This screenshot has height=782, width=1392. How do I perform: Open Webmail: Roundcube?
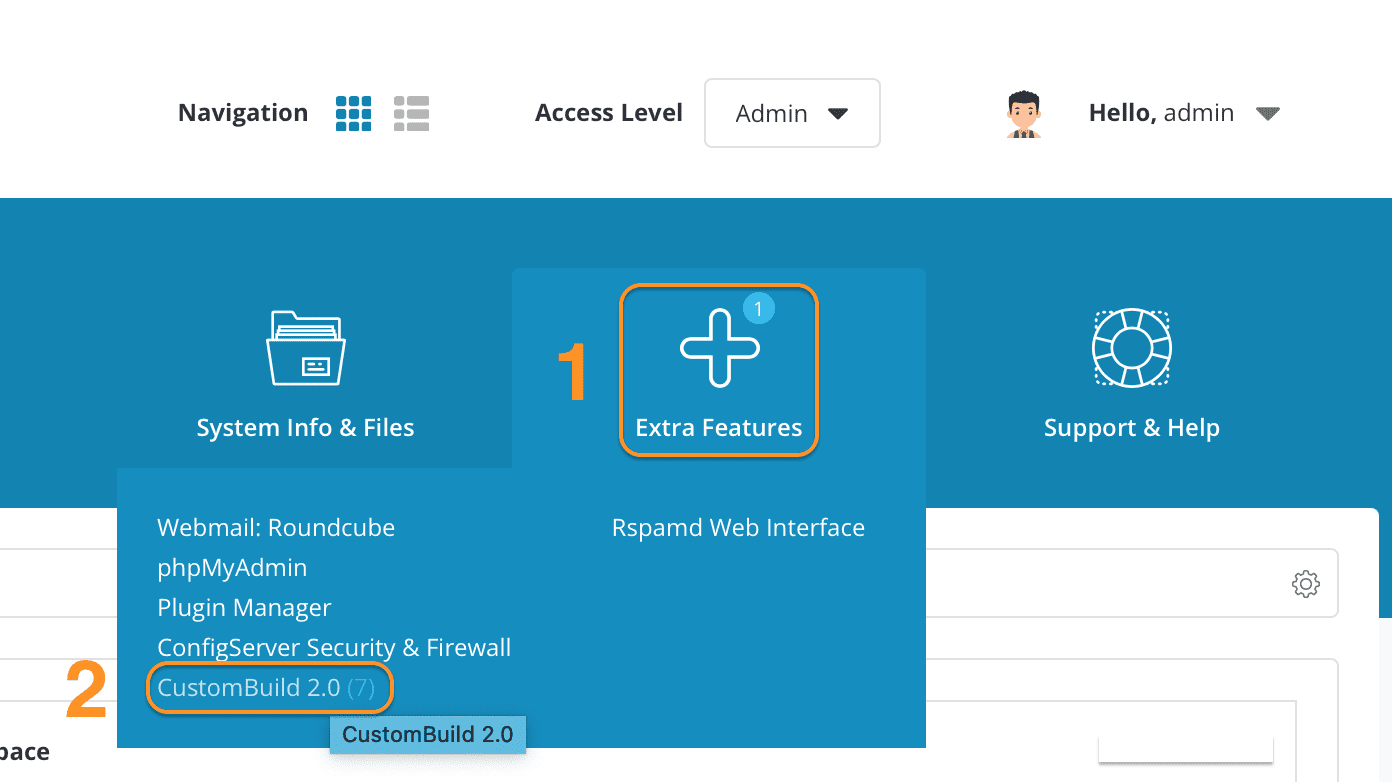point(276,528)
